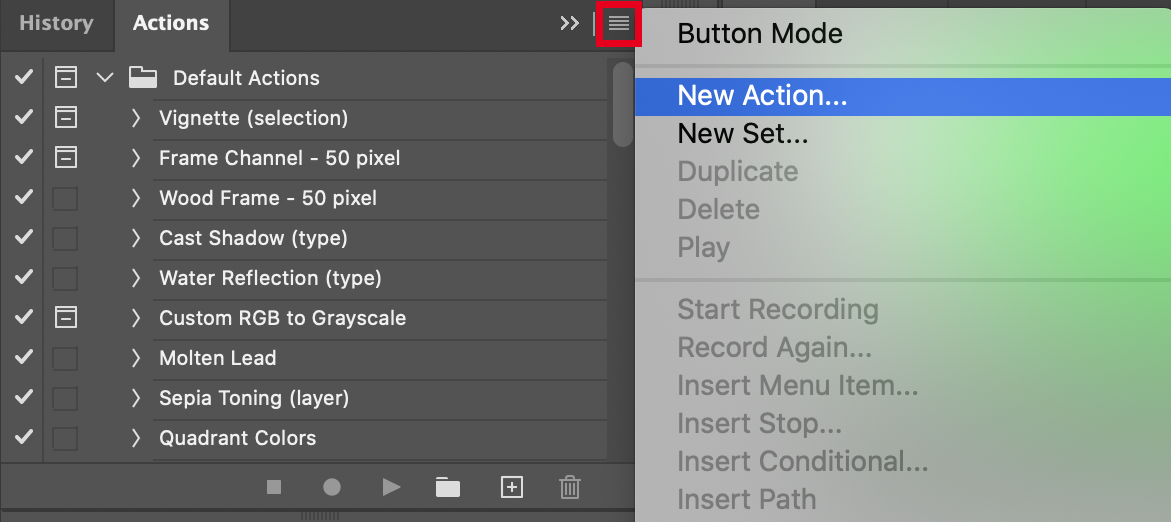
Task: Select New Set... menu entry
Action: click(743, 134)
